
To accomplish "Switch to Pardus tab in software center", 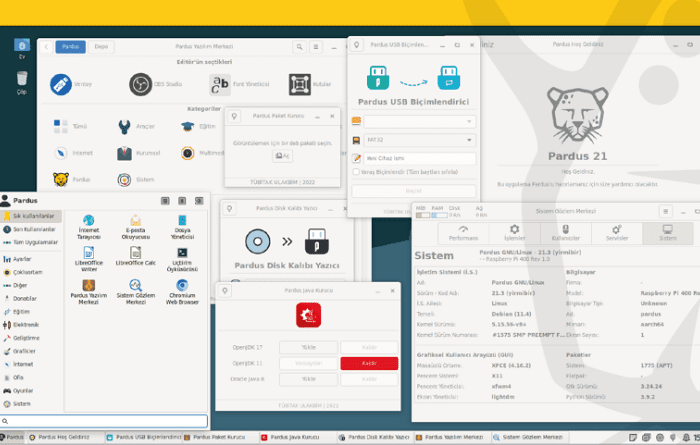I will (x=71, y=46).
